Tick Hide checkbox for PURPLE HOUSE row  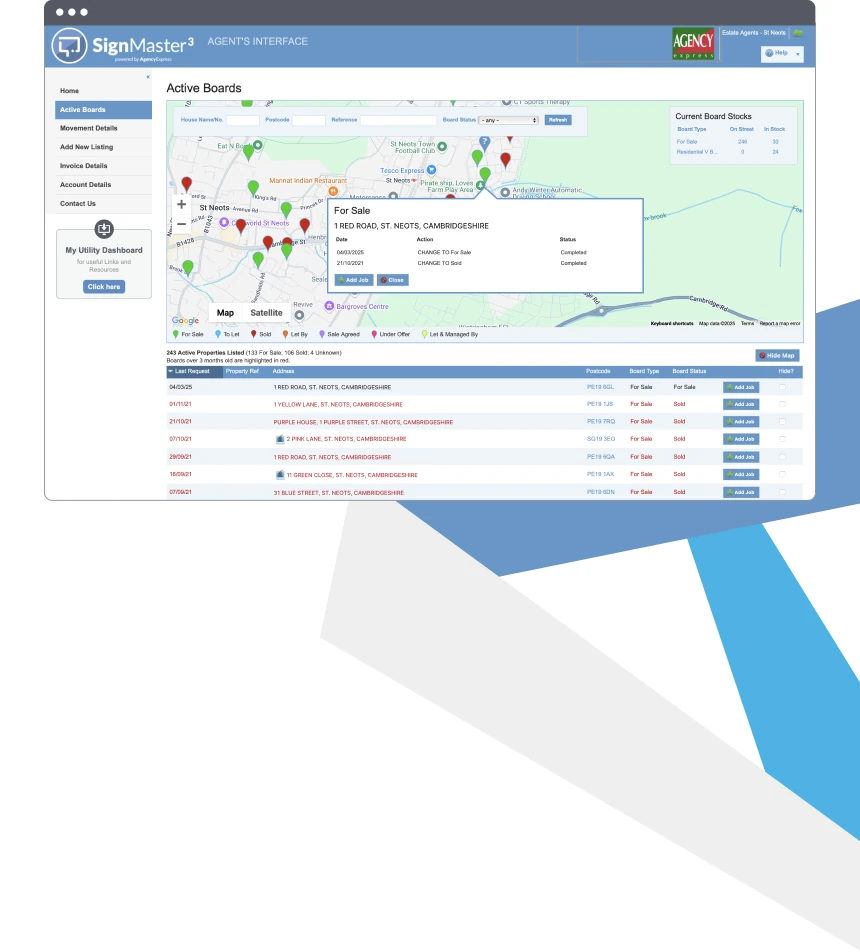point(782,421)
